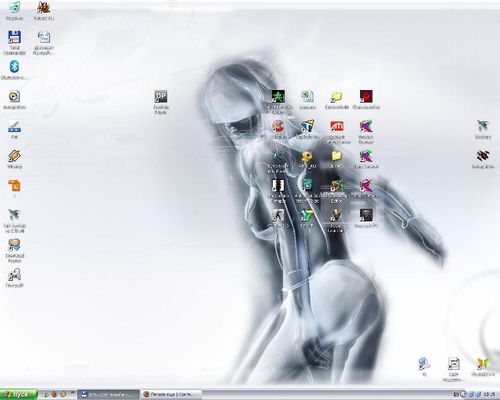The height and width of the screenshot is (400, 500).
Task: Launch Download Master desktop shortcut
Action: click(14, 245)
